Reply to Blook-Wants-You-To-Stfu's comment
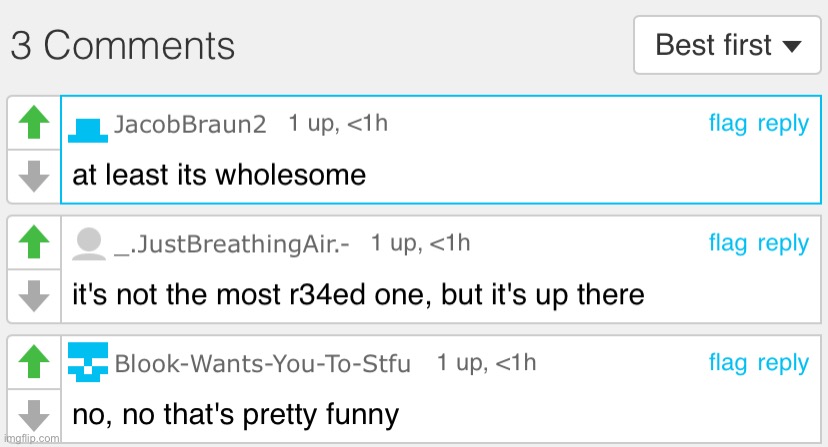828x447 pixels. [x=783, y=364]
